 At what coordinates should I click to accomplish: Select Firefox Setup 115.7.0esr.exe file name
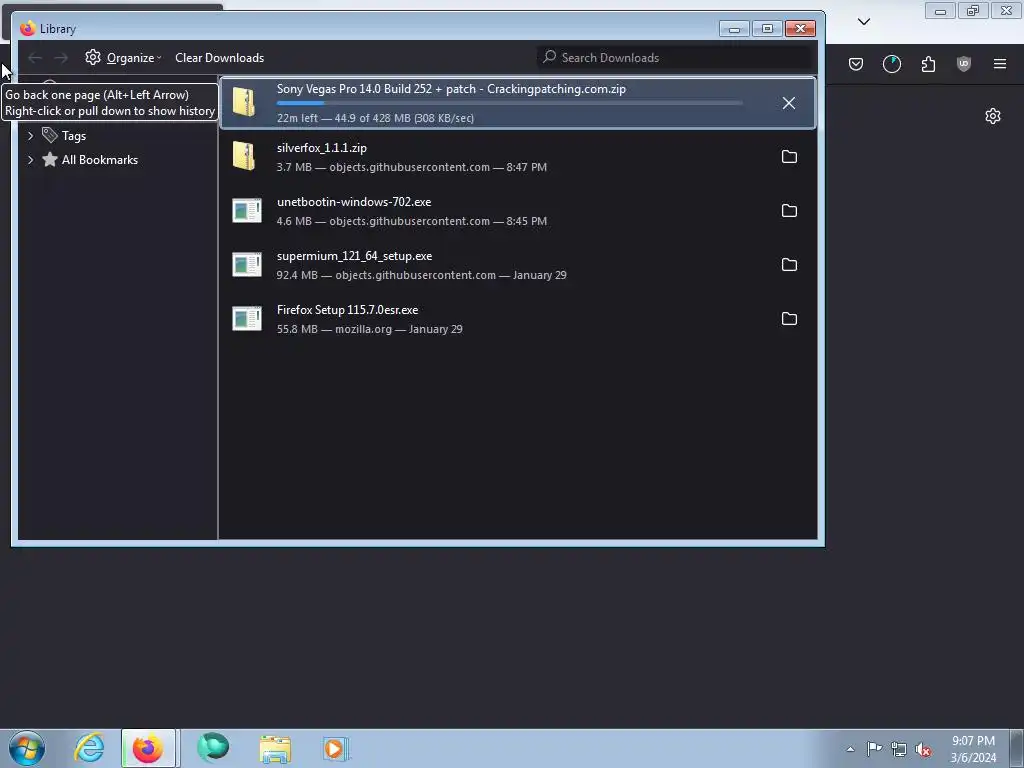[x=347, y=310]
